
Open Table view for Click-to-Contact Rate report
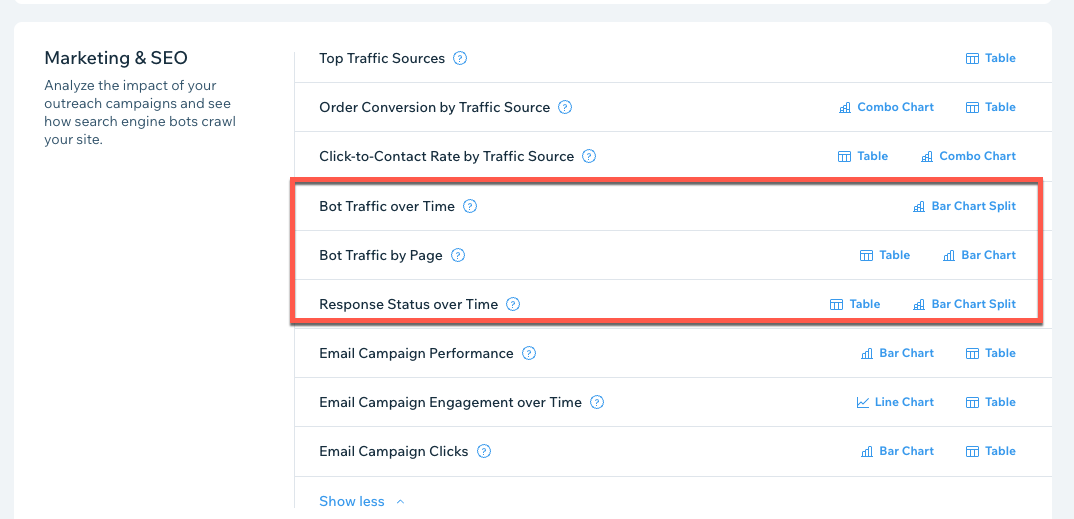862,156
